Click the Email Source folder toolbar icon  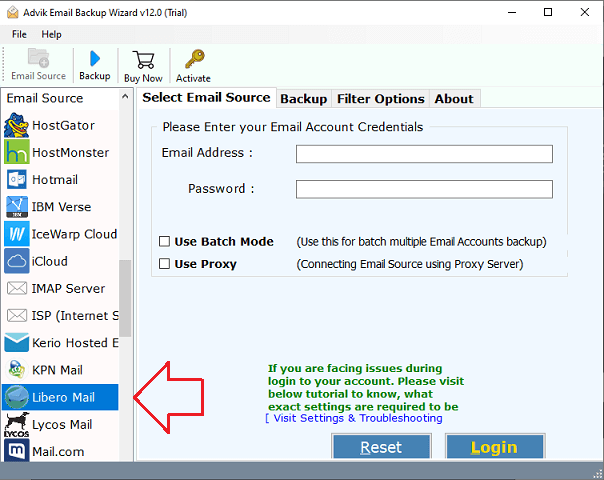click(38, 58)
